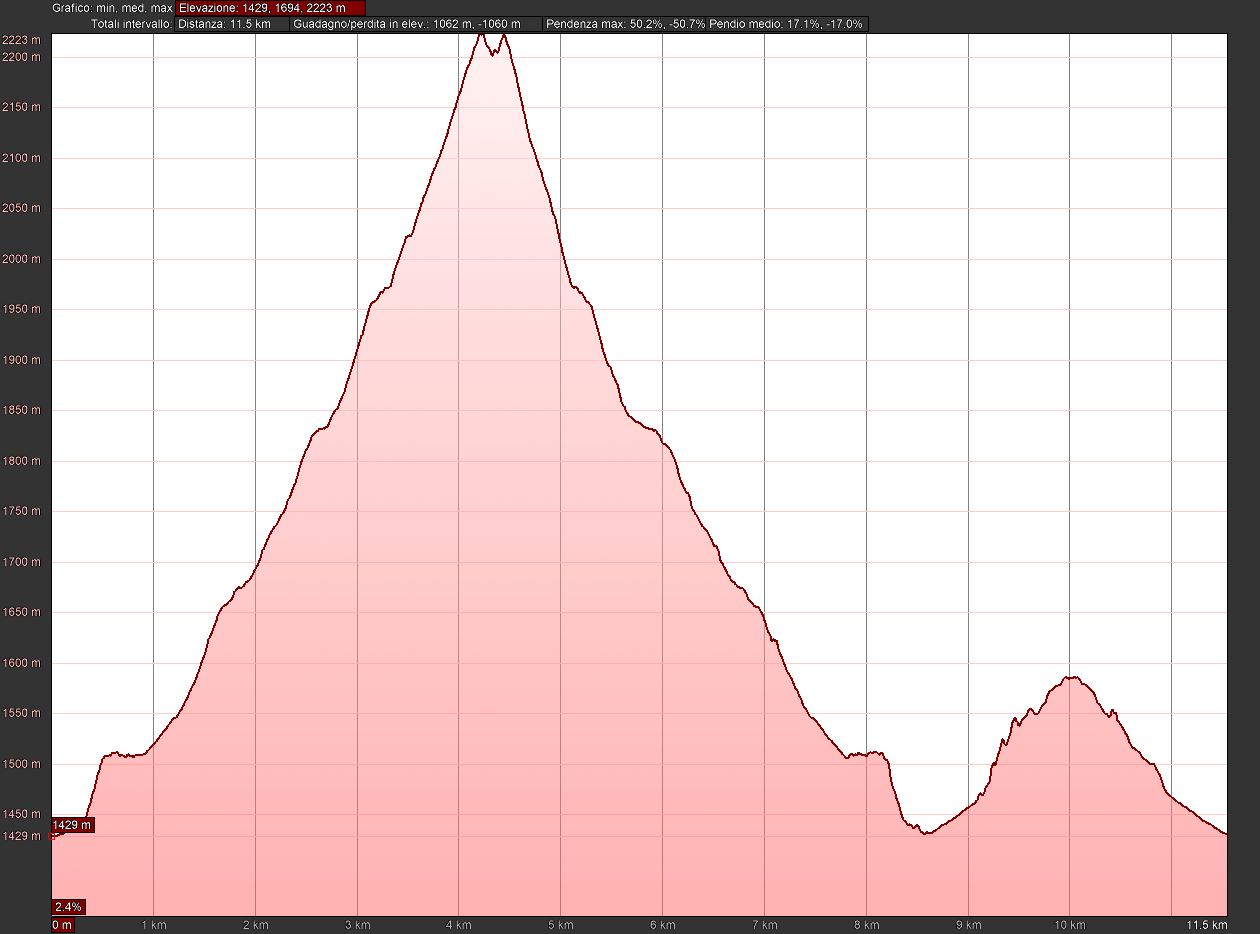Click the 10 km label on distance axis
Screen dimensions: 1260x934
pos(1069,925)
